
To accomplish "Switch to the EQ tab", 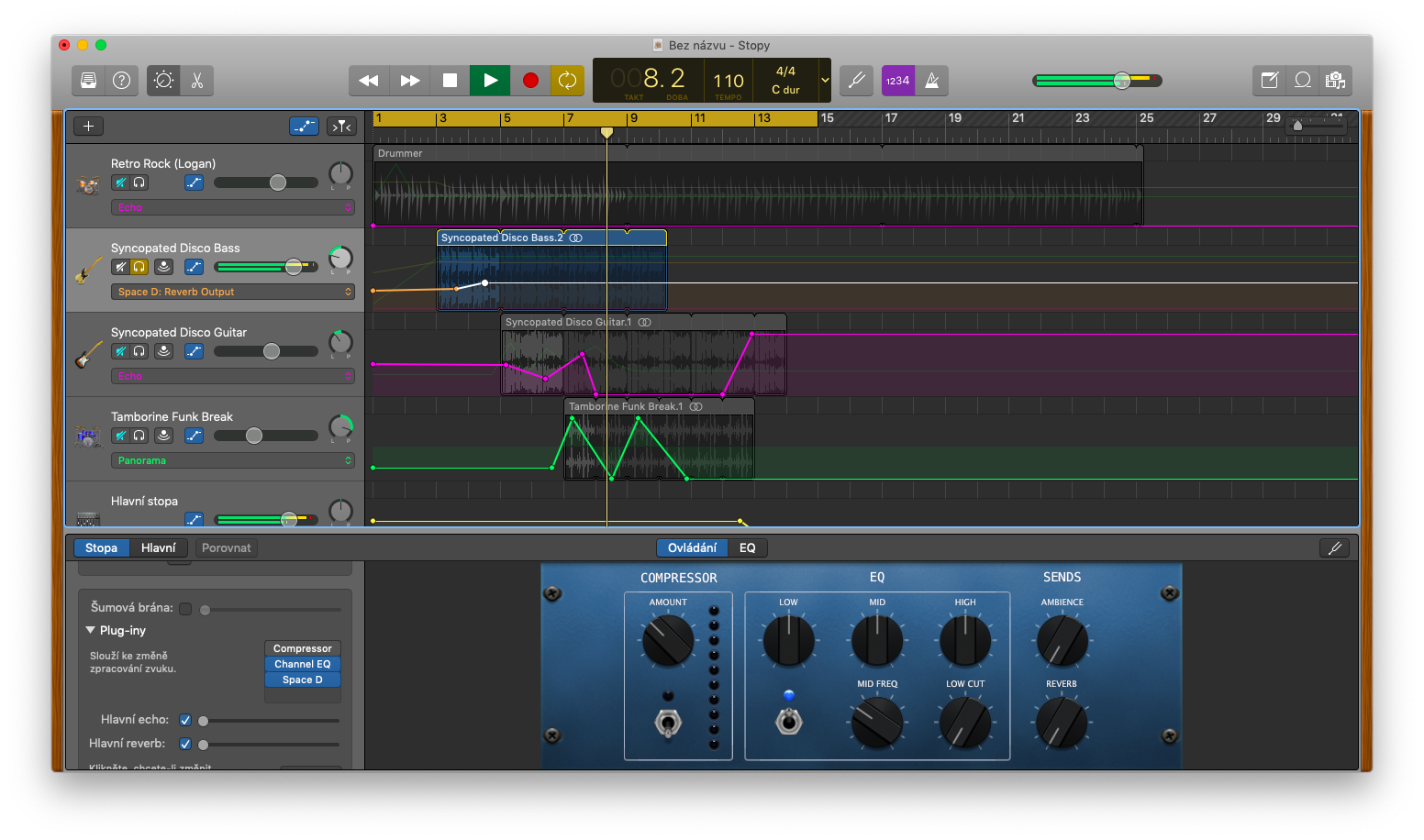I will (748, 547).
